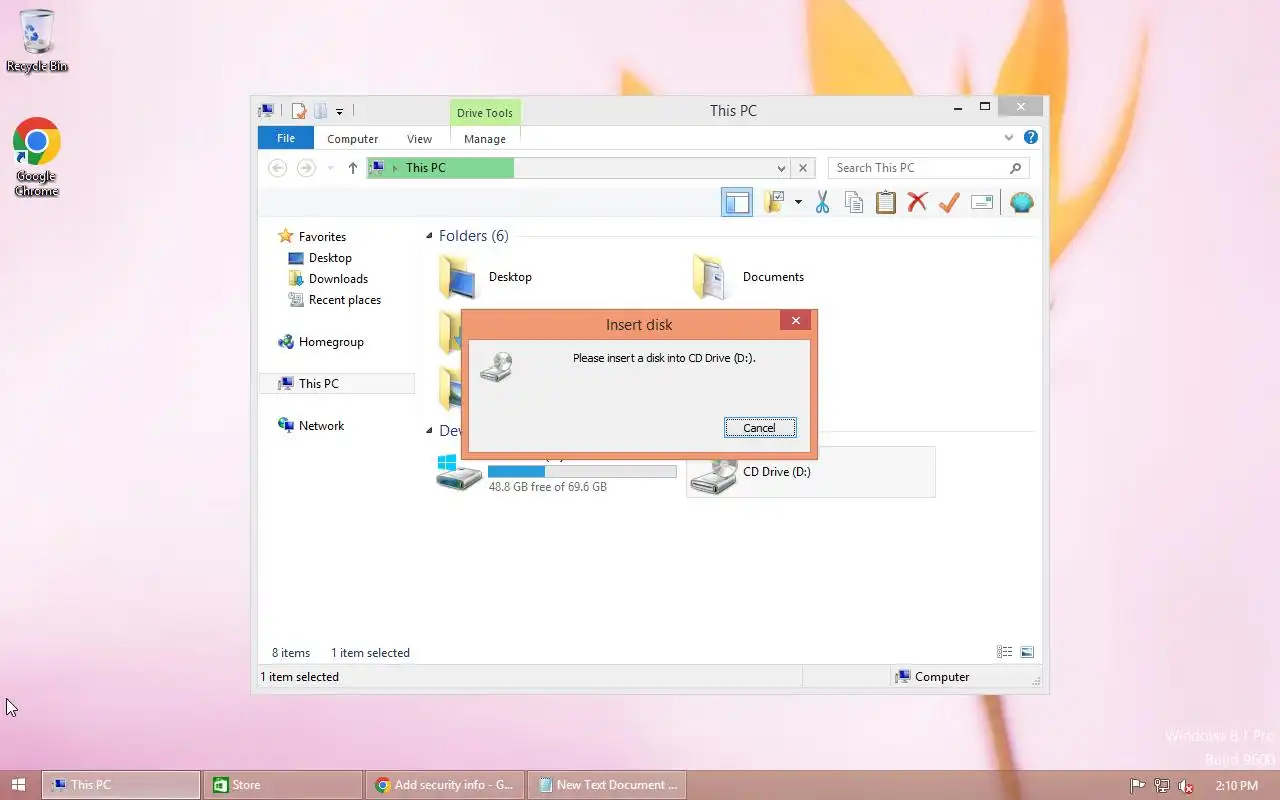This screenshot has height=800, width=1280.
Task: Switch to Chrome Add security info taskbar button
Action: click(444, 785)
